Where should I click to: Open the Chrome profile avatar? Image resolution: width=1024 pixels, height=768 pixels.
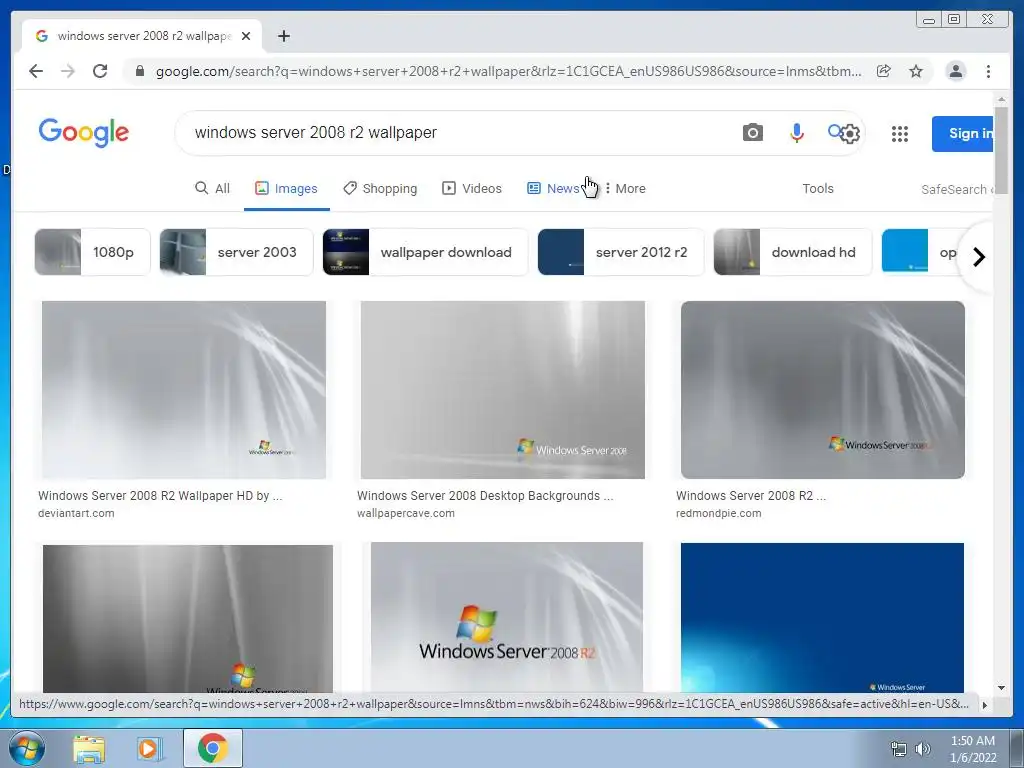pos(955,71)
